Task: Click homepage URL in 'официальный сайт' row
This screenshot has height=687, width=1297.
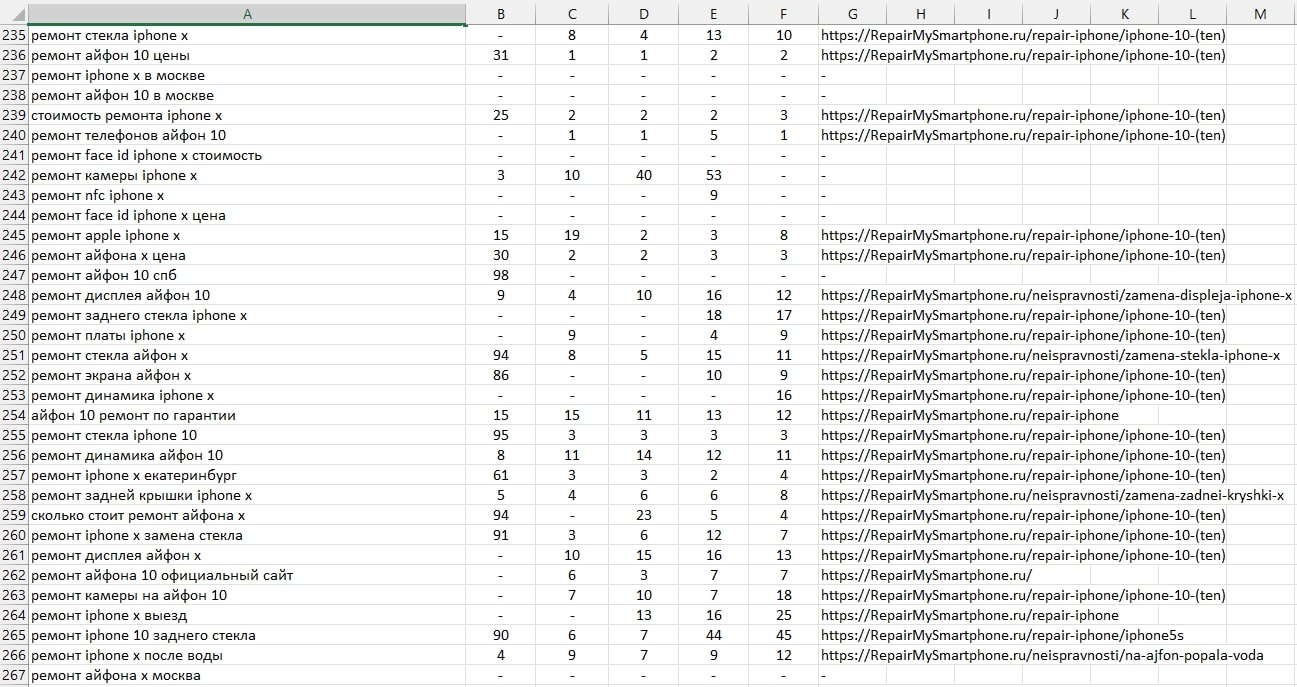Action: (926, 575)
